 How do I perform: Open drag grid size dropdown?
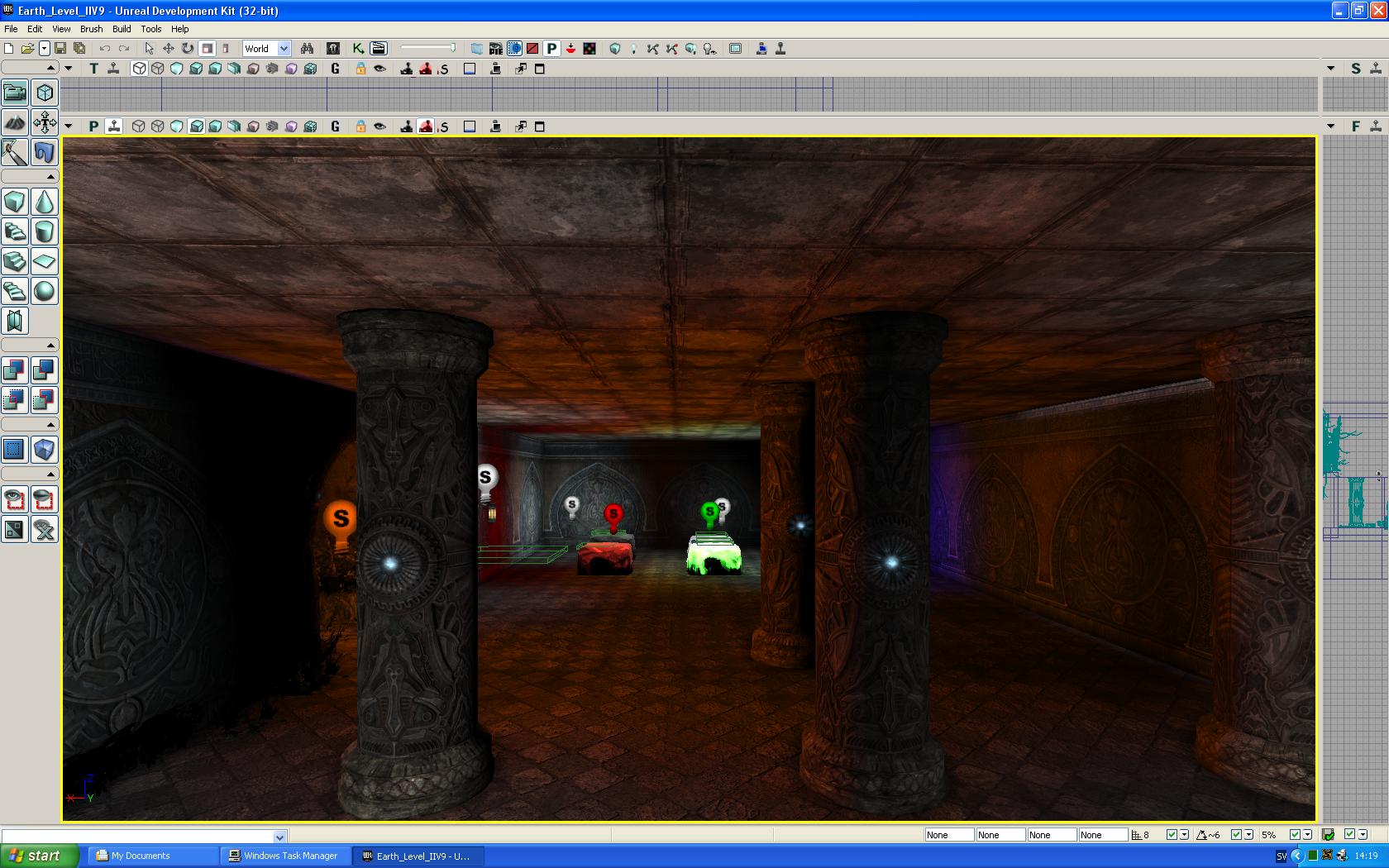pos(1184,835)
